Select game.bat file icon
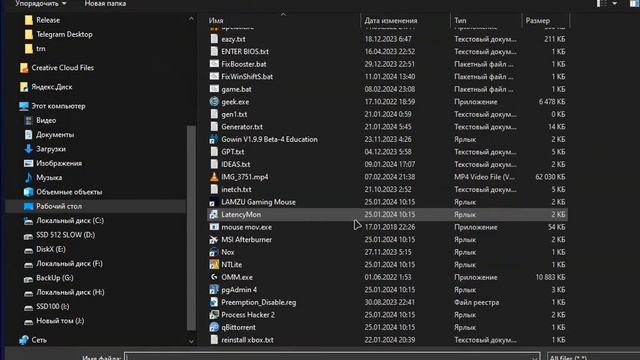 tap(214, 89)
